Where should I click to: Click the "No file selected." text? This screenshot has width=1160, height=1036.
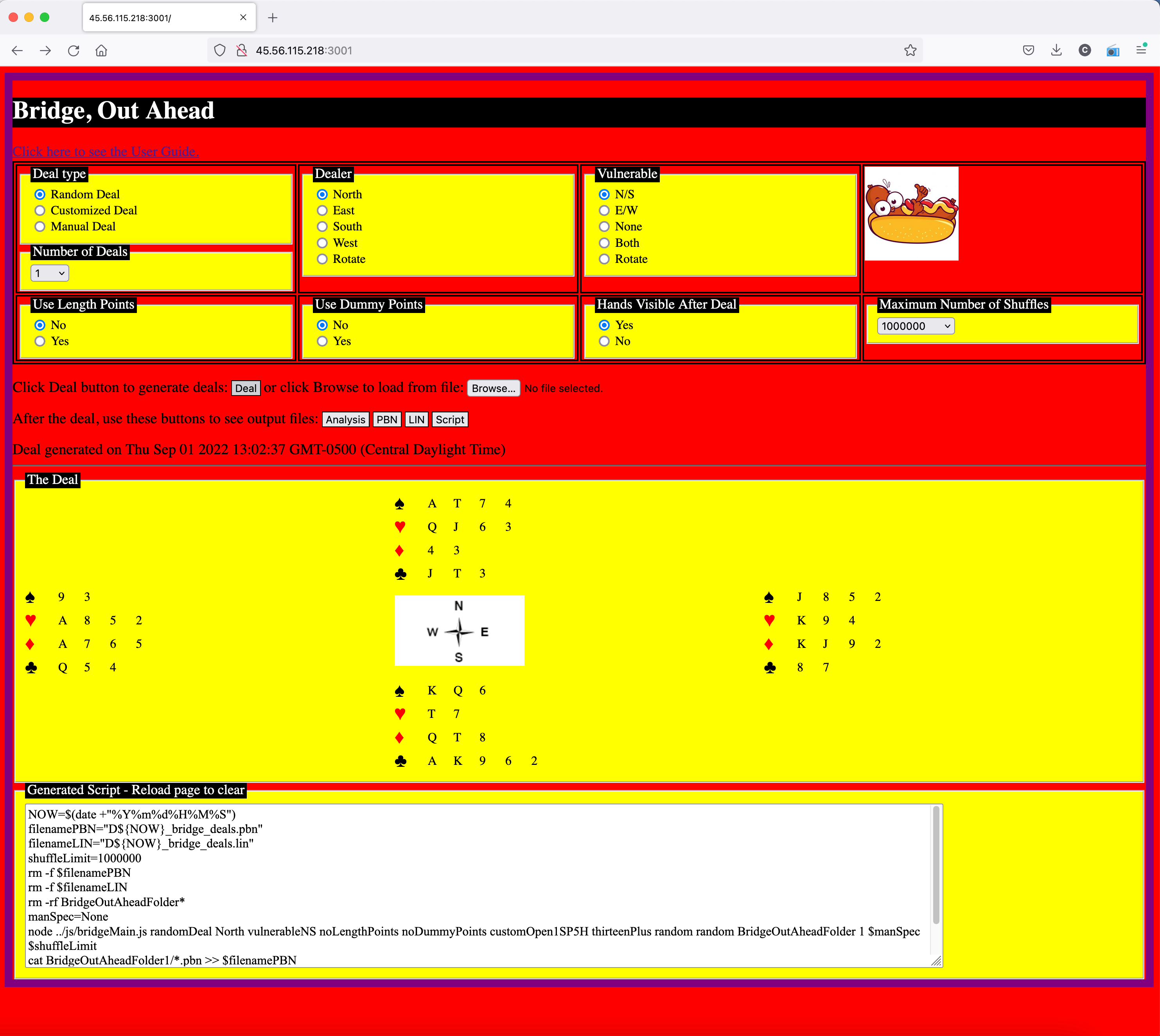(x=563, y=388)
